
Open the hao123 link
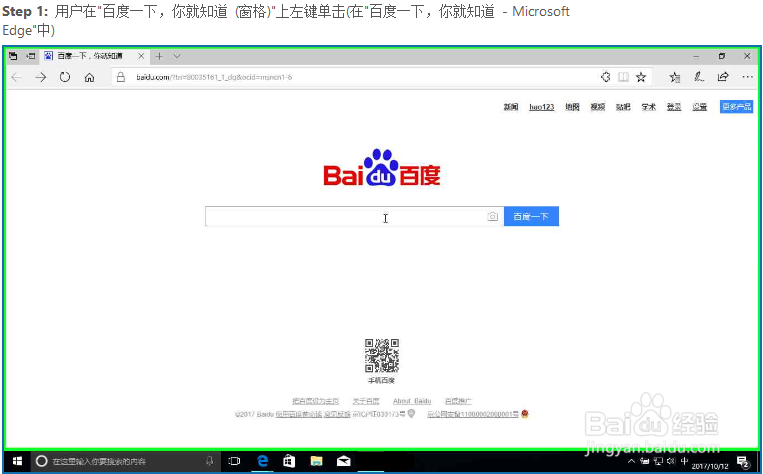pos(542,107)
